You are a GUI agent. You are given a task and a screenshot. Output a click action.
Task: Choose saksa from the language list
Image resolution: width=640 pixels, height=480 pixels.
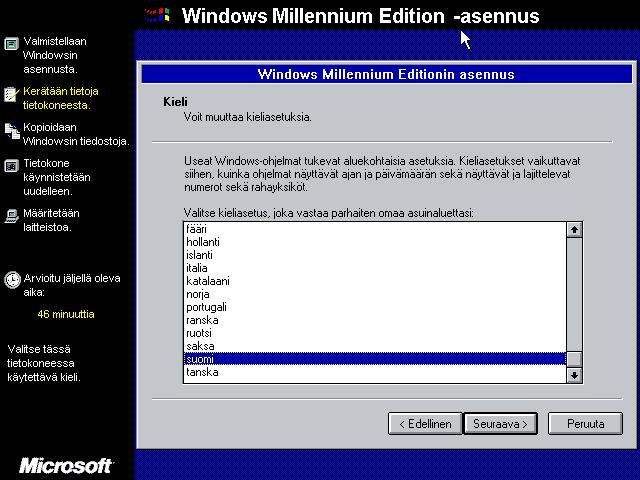[x=375, y=347]
